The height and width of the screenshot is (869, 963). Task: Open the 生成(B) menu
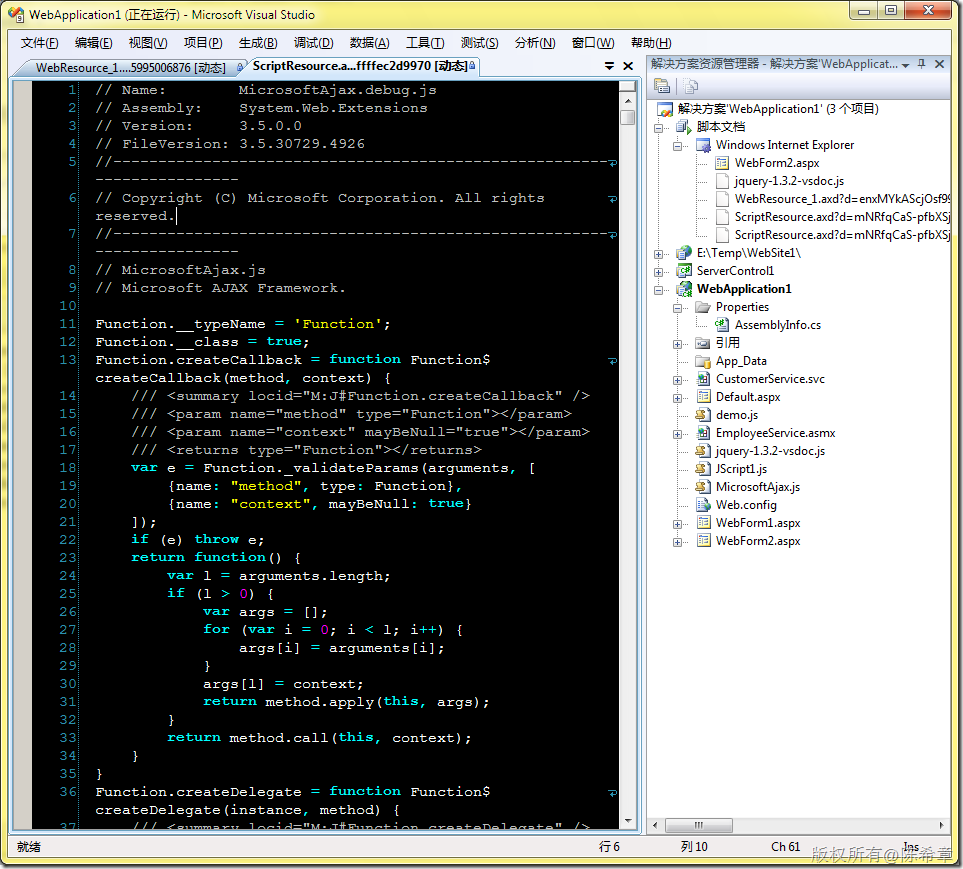258,43
